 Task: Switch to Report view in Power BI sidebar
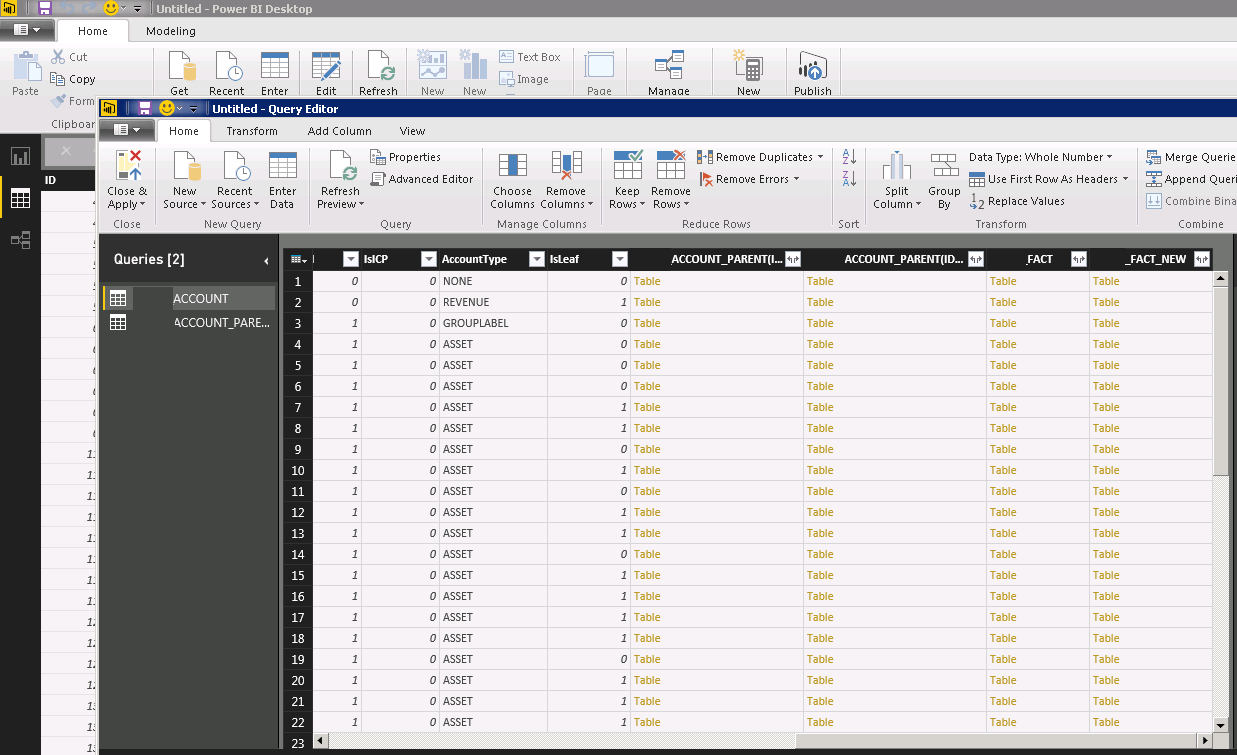click(20, 157)
